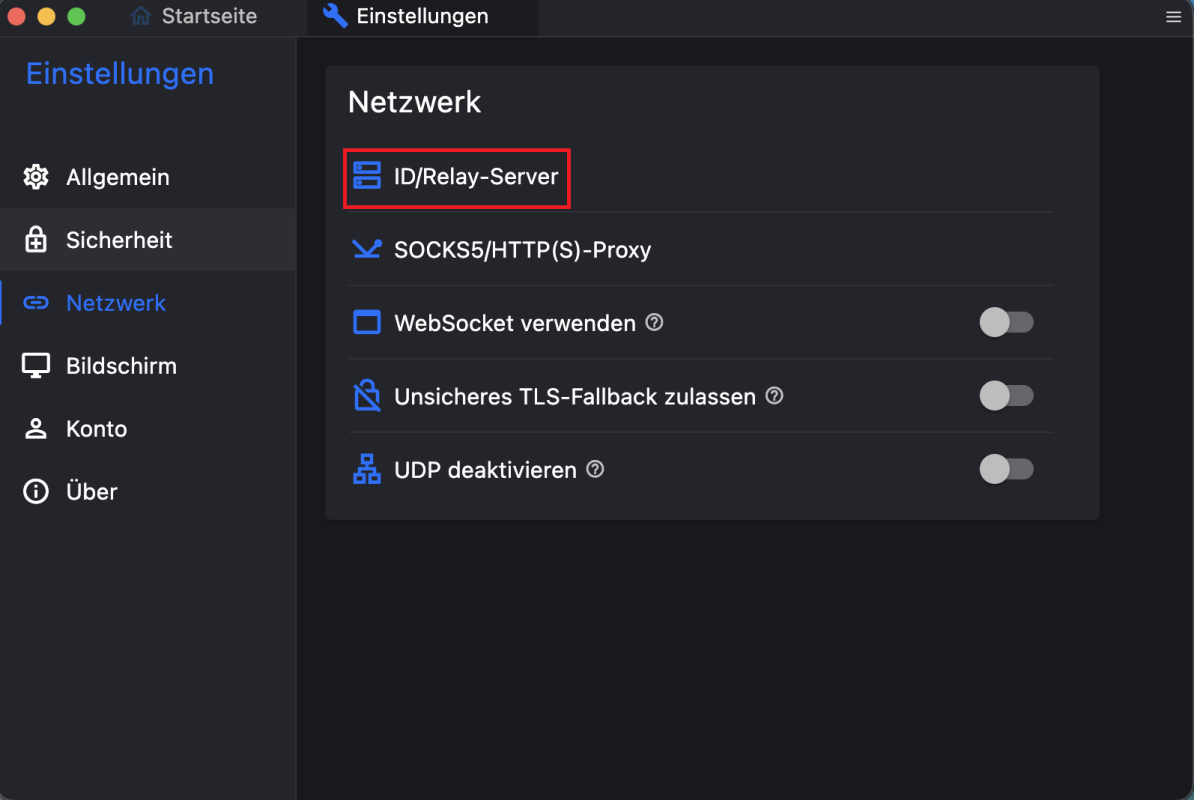
Task: Turn on the UDP deaktivieren switch
Action: coord(1006,469)
